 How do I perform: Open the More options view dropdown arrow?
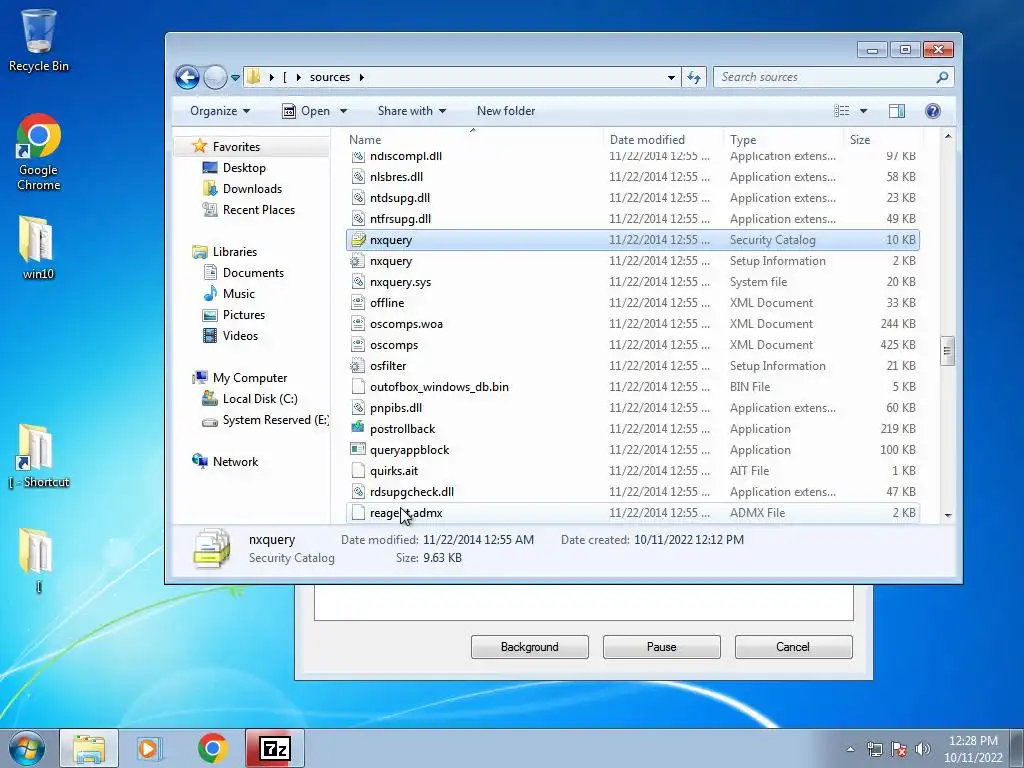863,111
